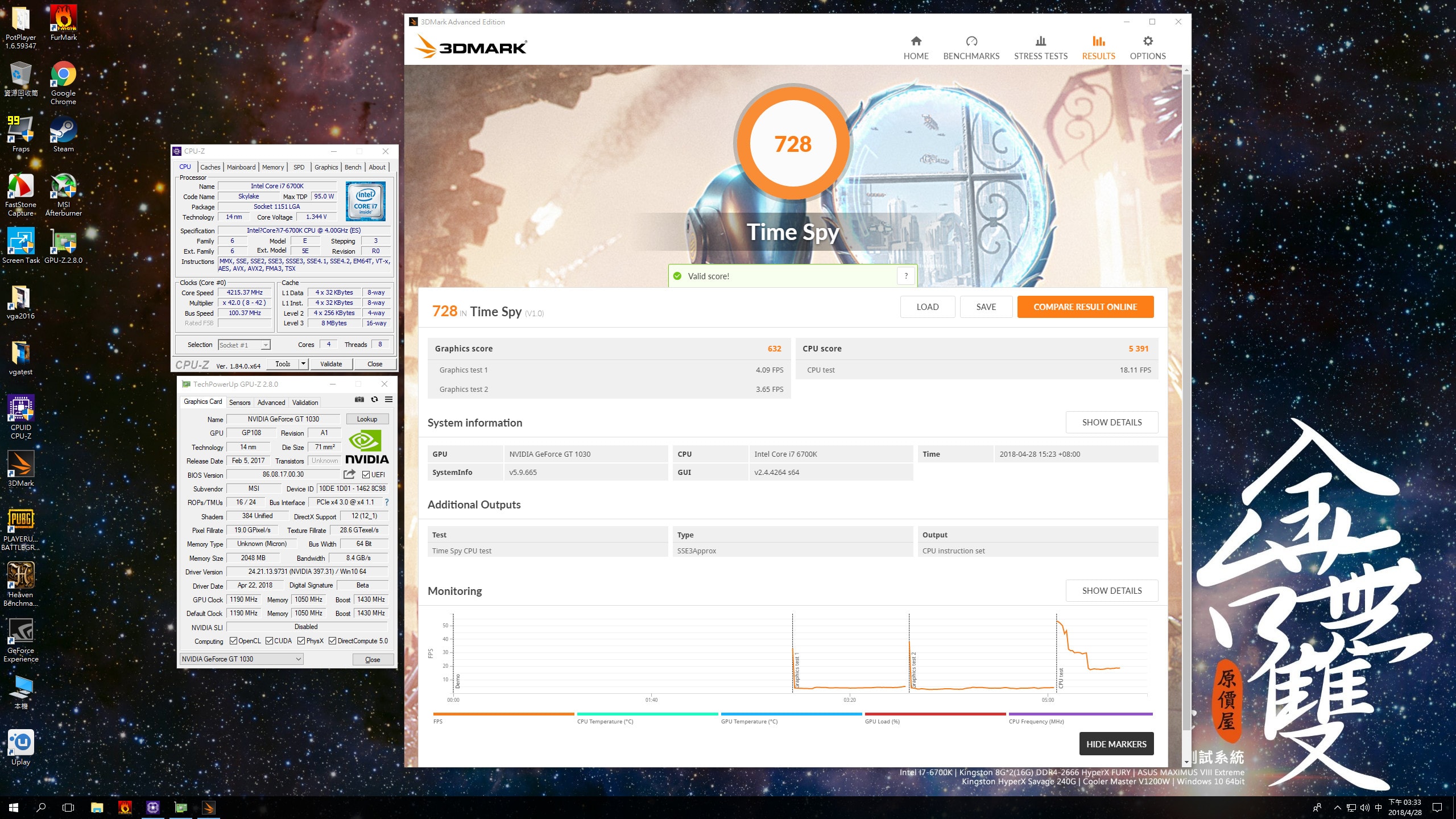The image size is (1456, 819).
Task: Open 3DMark OPTIONS
Action: pos(1148,48)
